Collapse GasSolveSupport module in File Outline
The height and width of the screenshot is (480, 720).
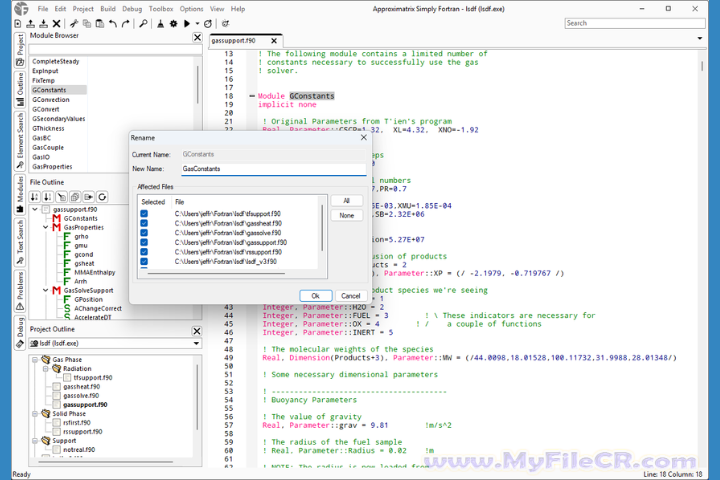pyautogui.click(x=45, y=290)
